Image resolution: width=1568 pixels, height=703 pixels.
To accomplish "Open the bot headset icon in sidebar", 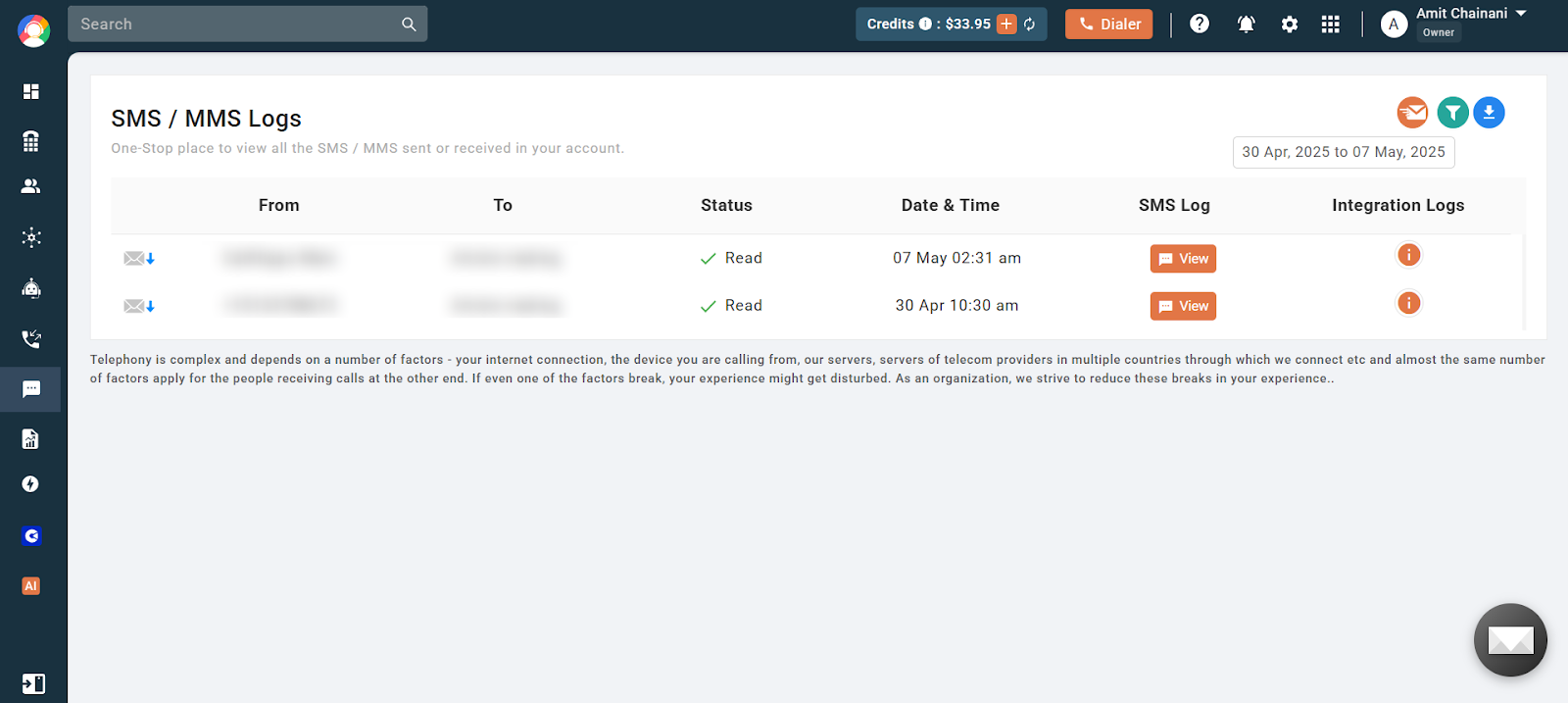I will tap(31, 288).
